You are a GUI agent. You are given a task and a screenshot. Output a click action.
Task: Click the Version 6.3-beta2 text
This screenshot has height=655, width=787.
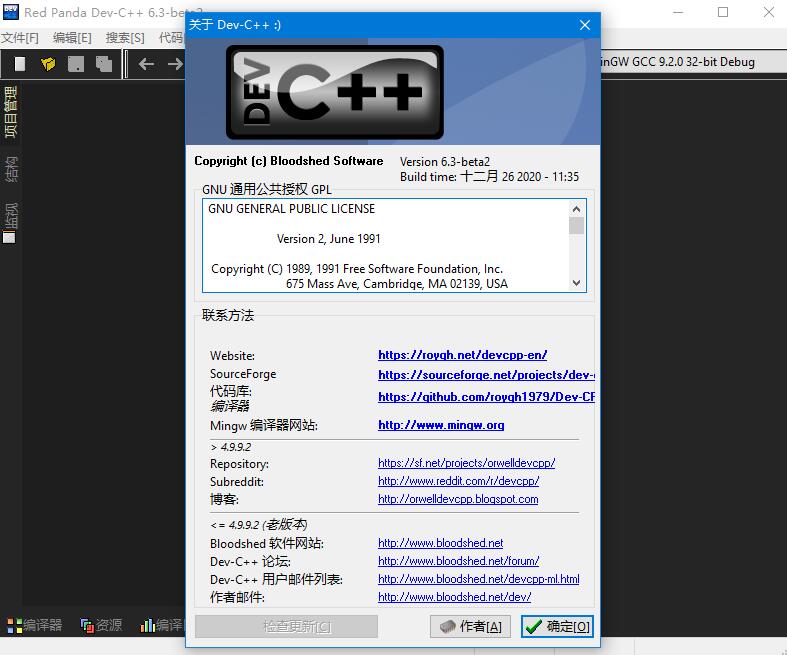445,162
